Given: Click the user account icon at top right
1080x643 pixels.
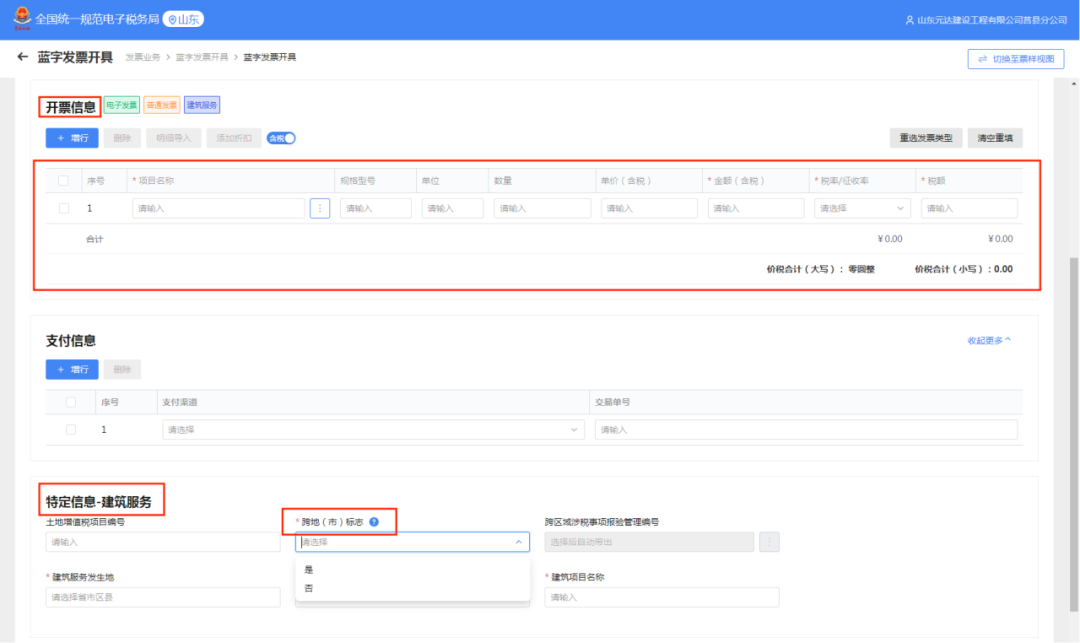Looking at the screenshot, I should pyautogui.click(x=909, y=20).
